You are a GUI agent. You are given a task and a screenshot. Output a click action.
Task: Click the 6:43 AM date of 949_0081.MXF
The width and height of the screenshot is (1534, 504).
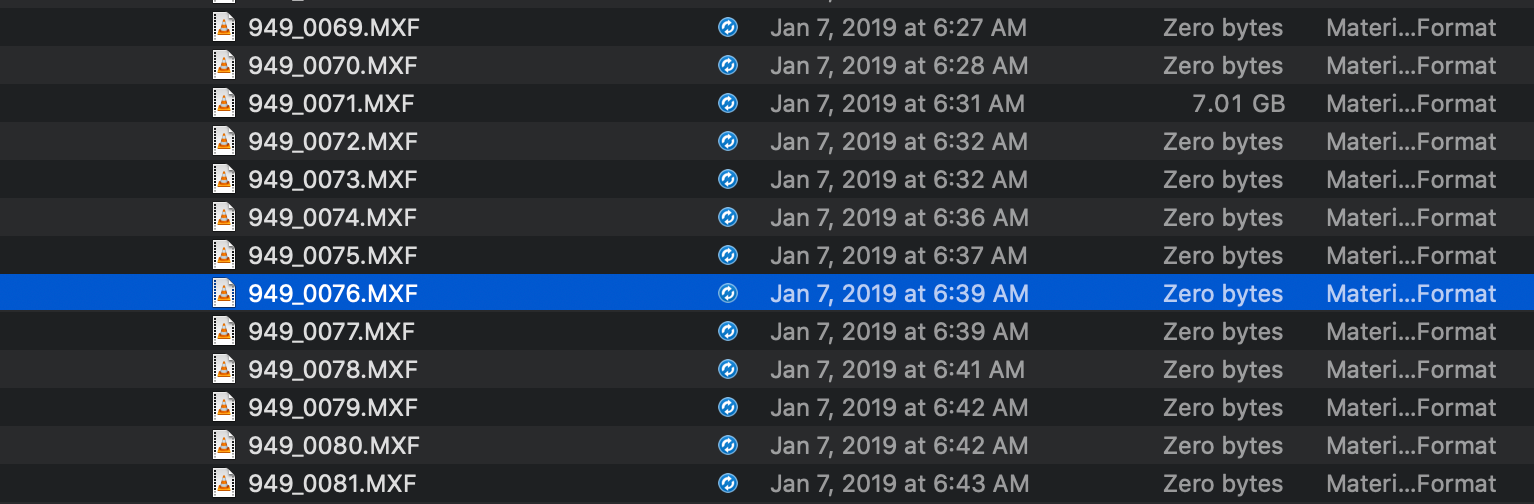pyautogui.click(x=898, y=483)
